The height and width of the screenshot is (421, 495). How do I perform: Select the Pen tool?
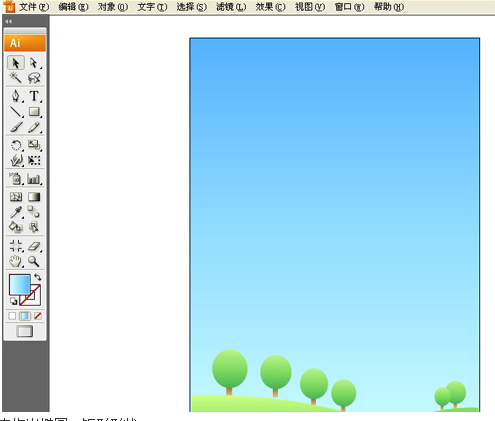click(16, 96)
